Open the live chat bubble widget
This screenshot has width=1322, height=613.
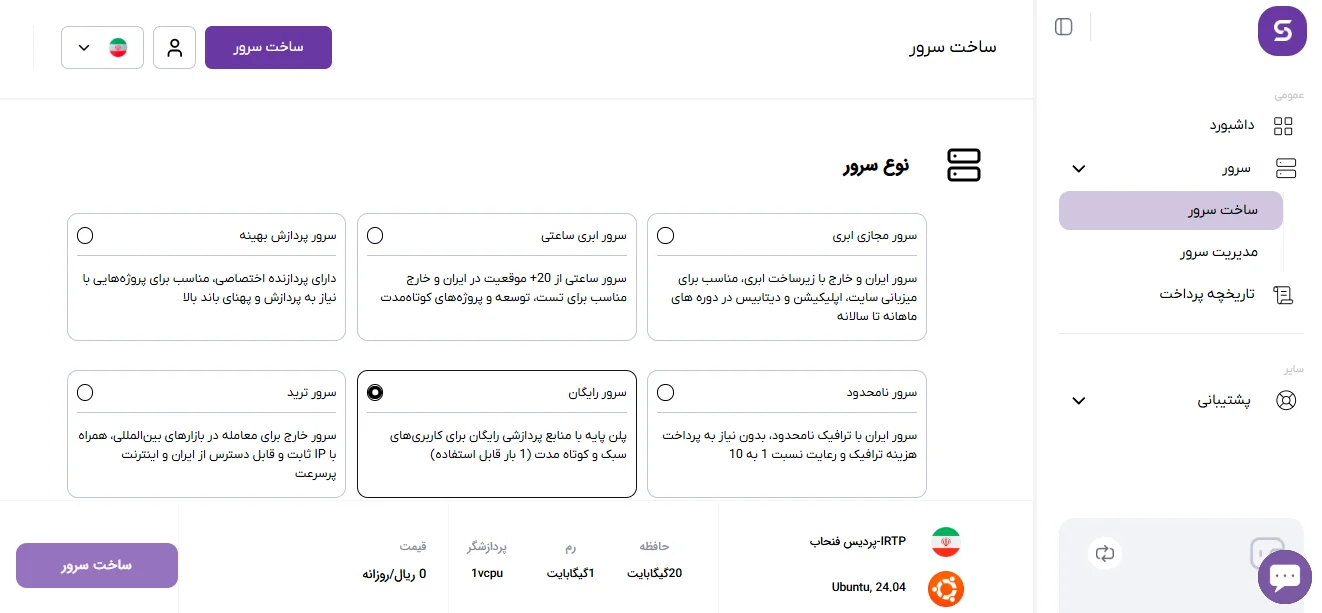click(x=1284, y=577)
